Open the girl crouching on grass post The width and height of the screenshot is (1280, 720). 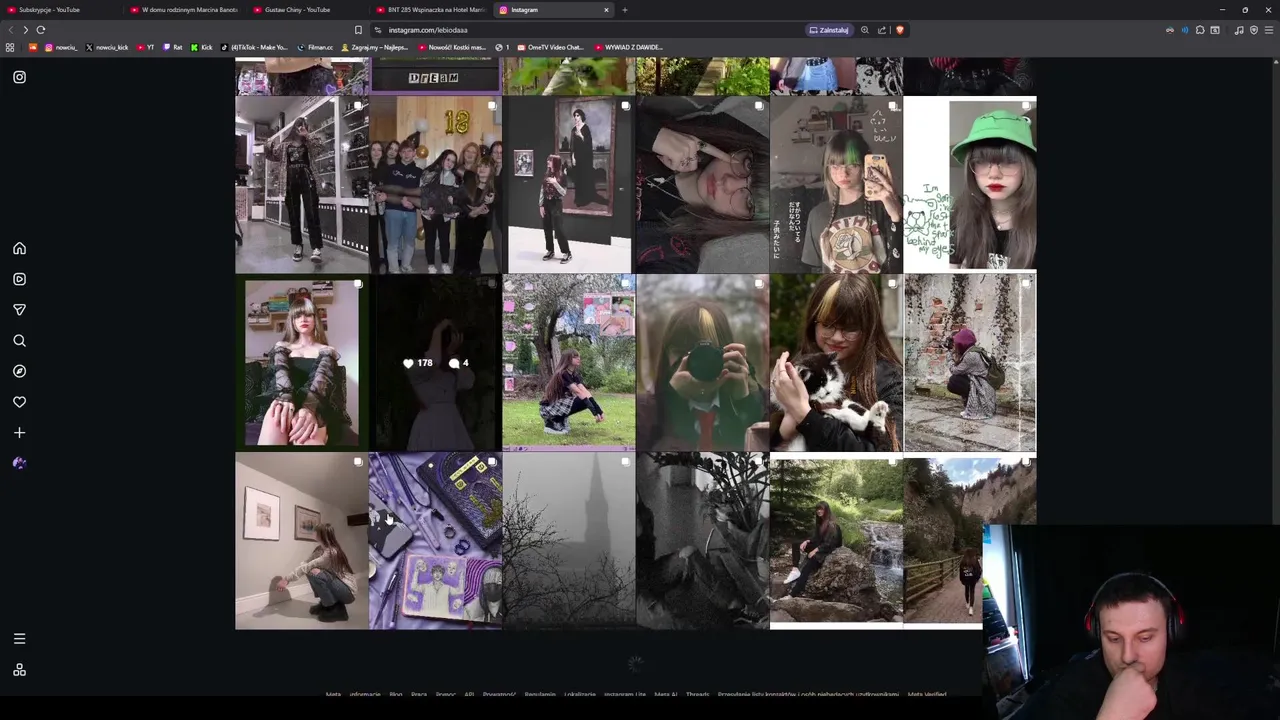click(569, 363)
